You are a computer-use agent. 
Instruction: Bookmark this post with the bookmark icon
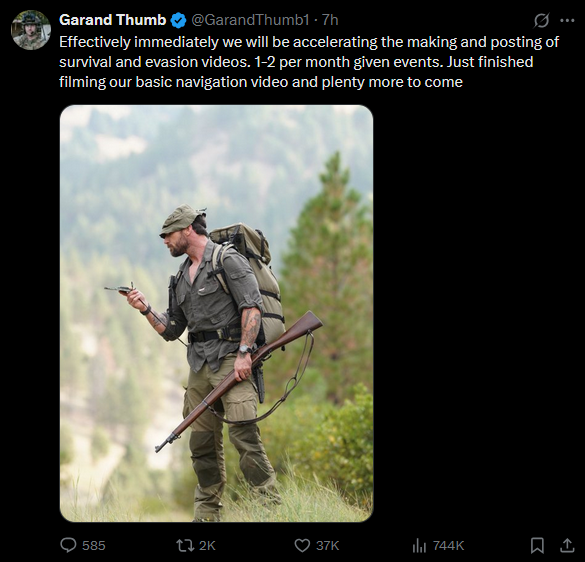click(537, 545)
